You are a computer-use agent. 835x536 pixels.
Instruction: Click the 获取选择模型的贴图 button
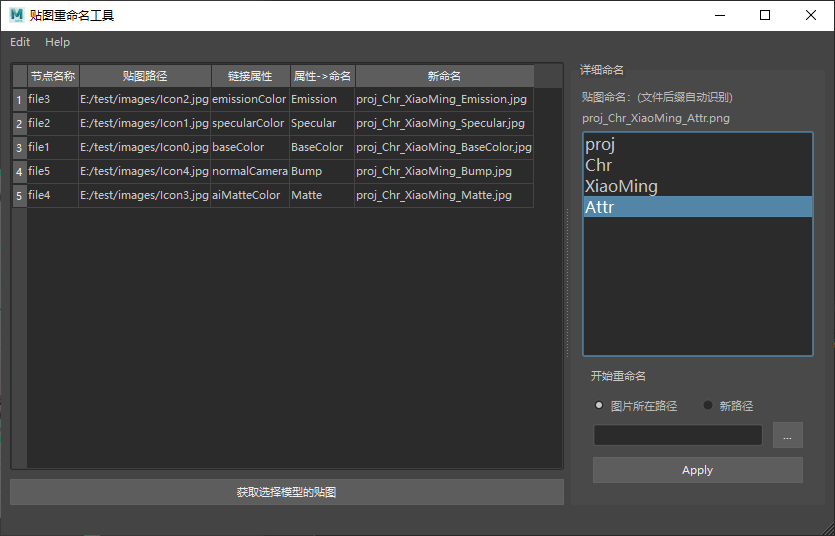(x=286, y=492)
